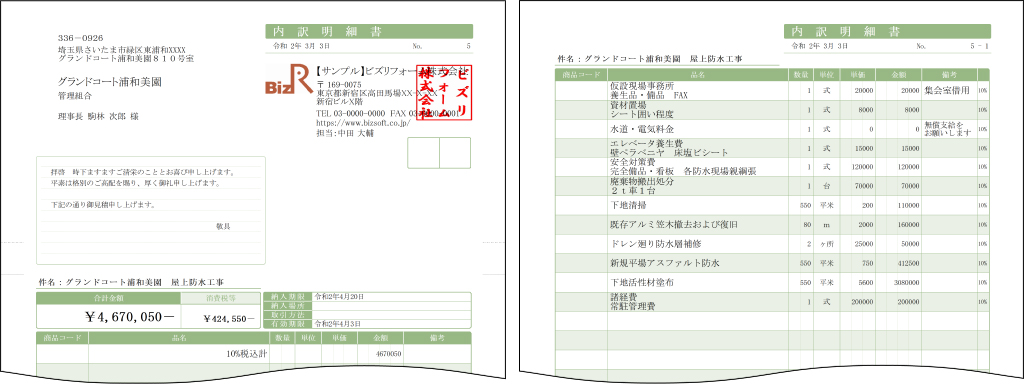Click quantity 80 in アルミ笠木 row
The width and height of the screenshot is (1024, 384).
click(808, 225)
